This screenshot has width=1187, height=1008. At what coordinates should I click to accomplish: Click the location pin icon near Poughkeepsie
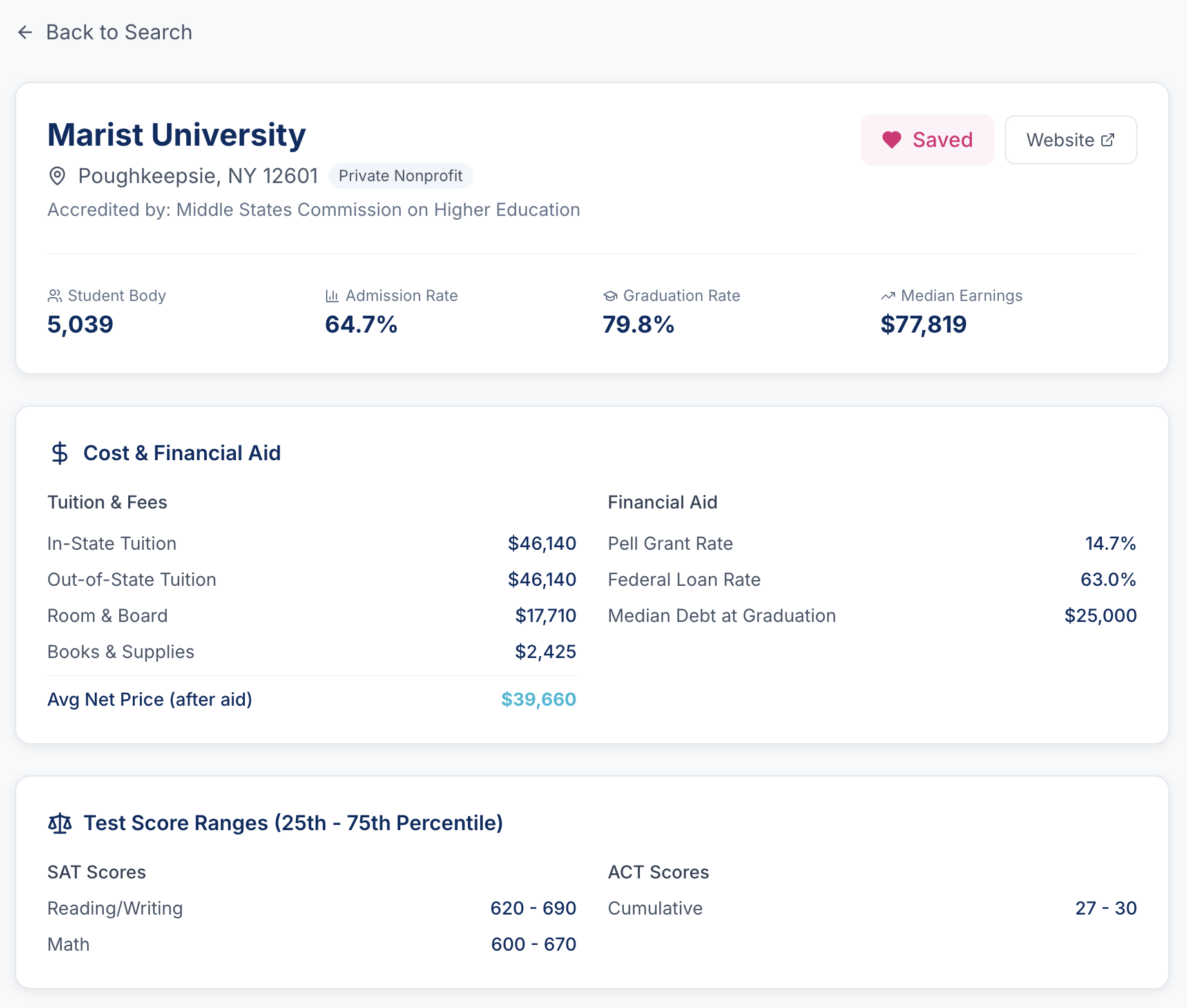pos(57,175)
